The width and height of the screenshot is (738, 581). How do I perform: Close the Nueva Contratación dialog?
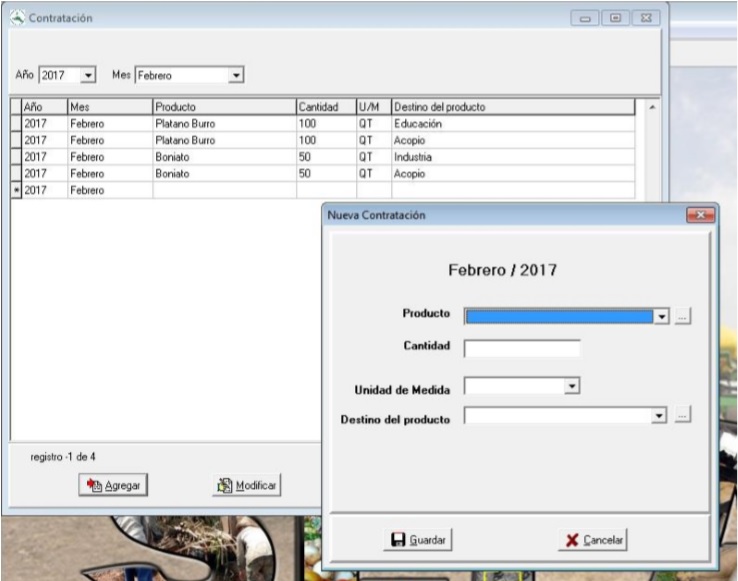[700, 215]
